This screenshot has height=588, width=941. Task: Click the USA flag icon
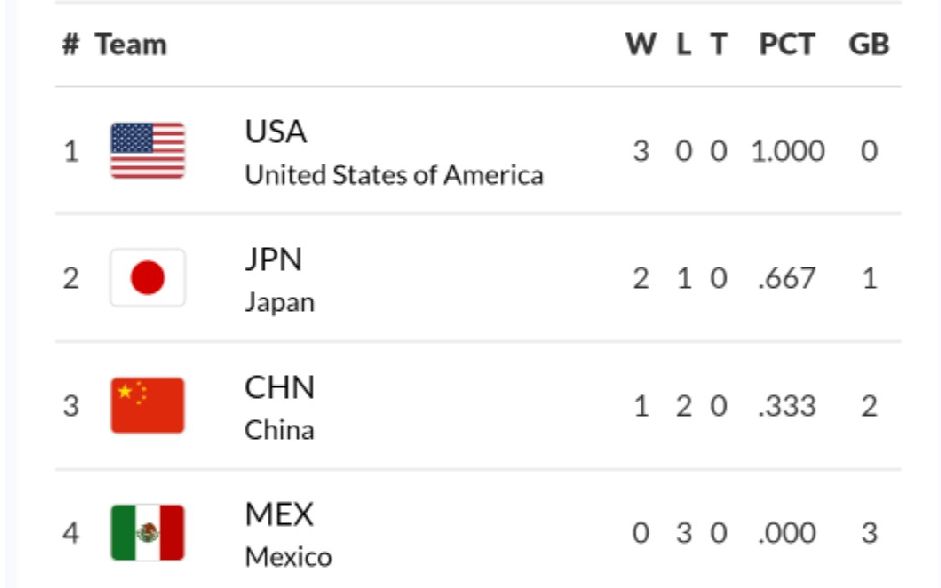click(147, 151)
